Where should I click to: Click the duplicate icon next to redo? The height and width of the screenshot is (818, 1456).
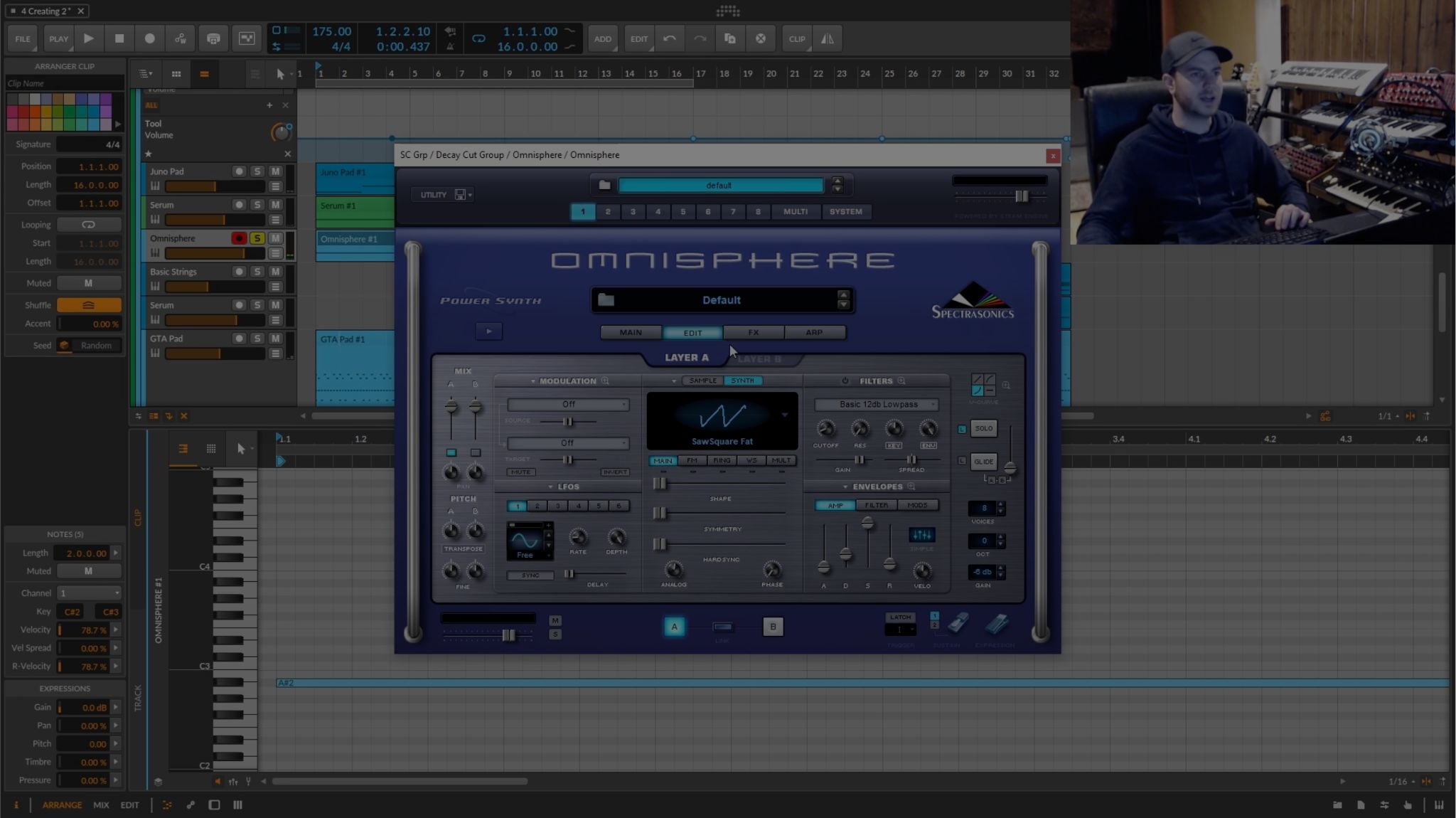pyautogui.click(x=730, y=39)
